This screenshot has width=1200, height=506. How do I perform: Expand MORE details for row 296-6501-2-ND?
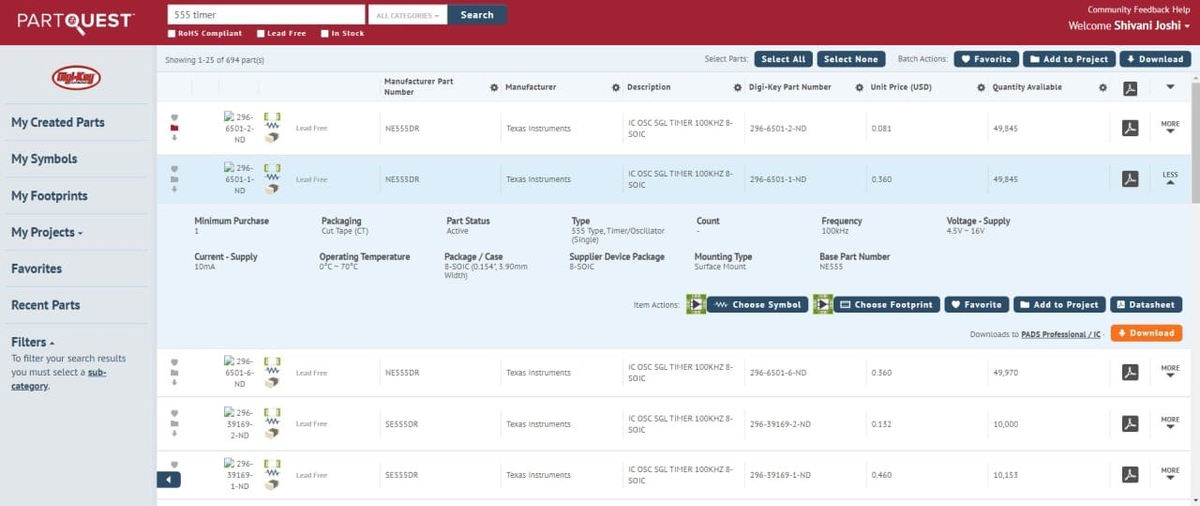tap(1170, 128)
